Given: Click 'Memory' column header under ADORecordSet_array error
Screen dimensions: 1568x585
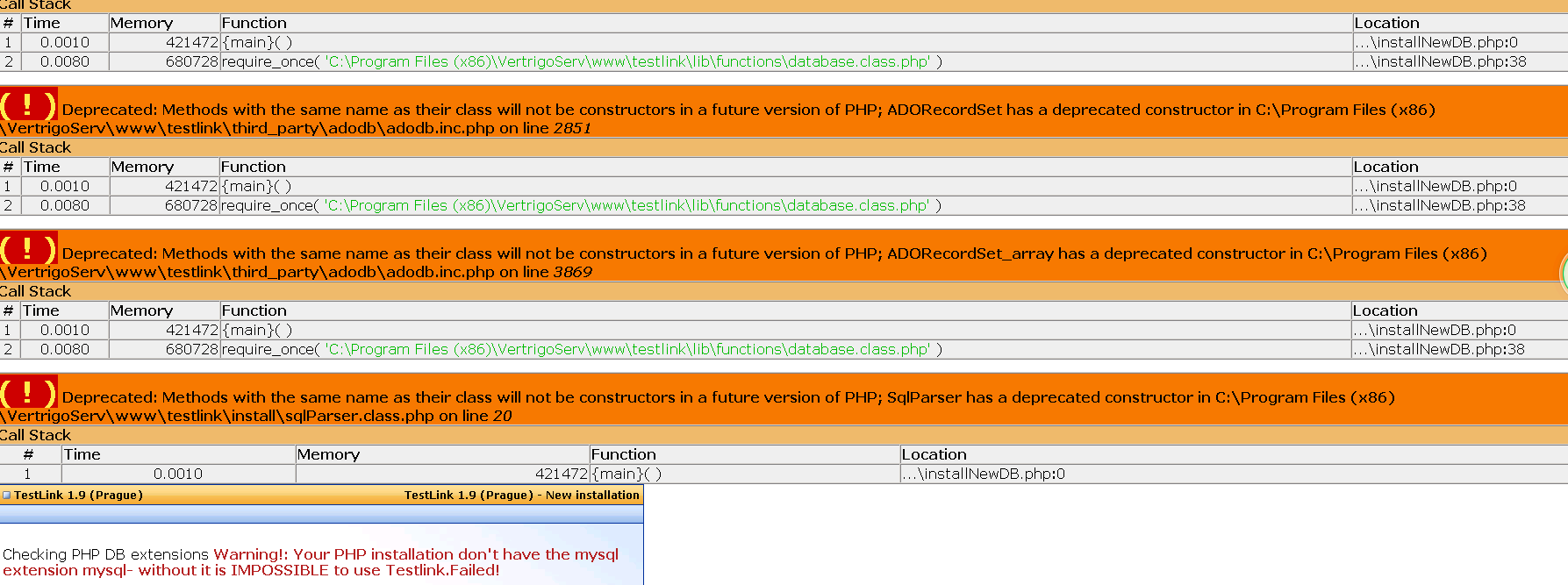Looking at the screenshot, I should 141,310.
